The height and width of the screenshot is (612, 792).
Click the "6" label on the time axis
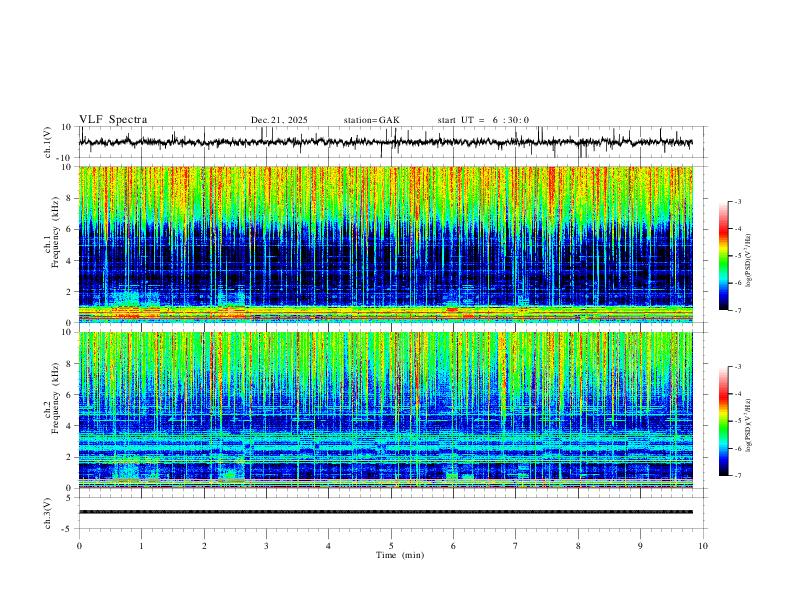point(454,546)
